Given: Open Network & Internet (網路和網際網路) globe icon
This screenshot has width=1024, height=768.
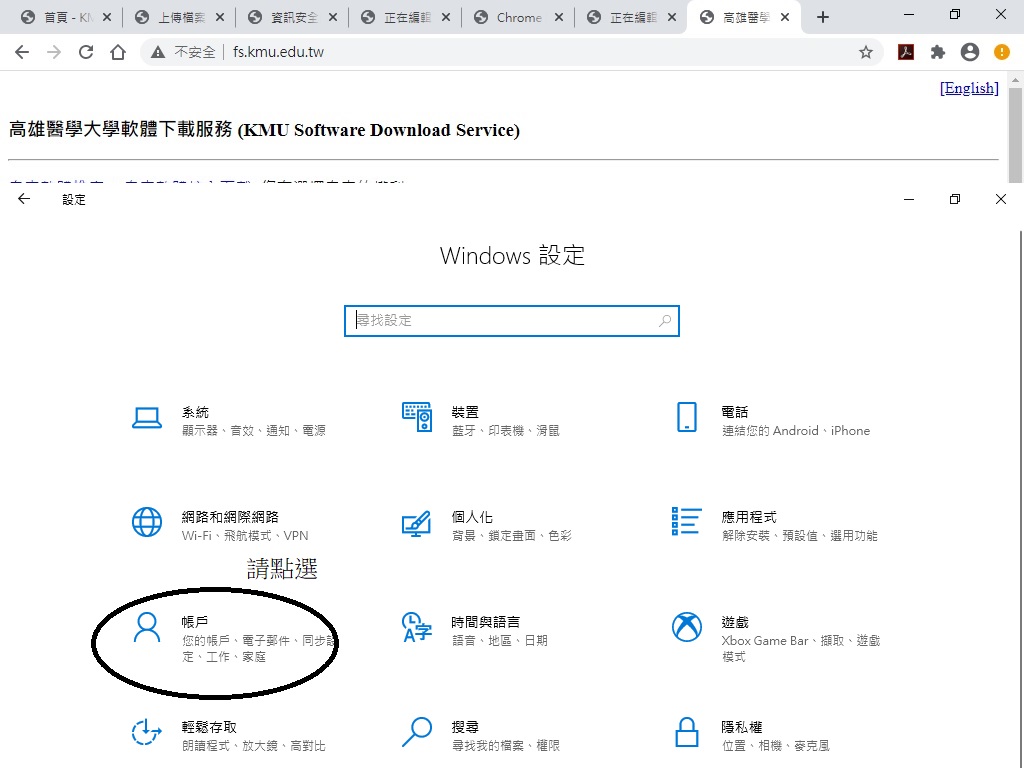Looking at the screenshot, I should point(147,522).
